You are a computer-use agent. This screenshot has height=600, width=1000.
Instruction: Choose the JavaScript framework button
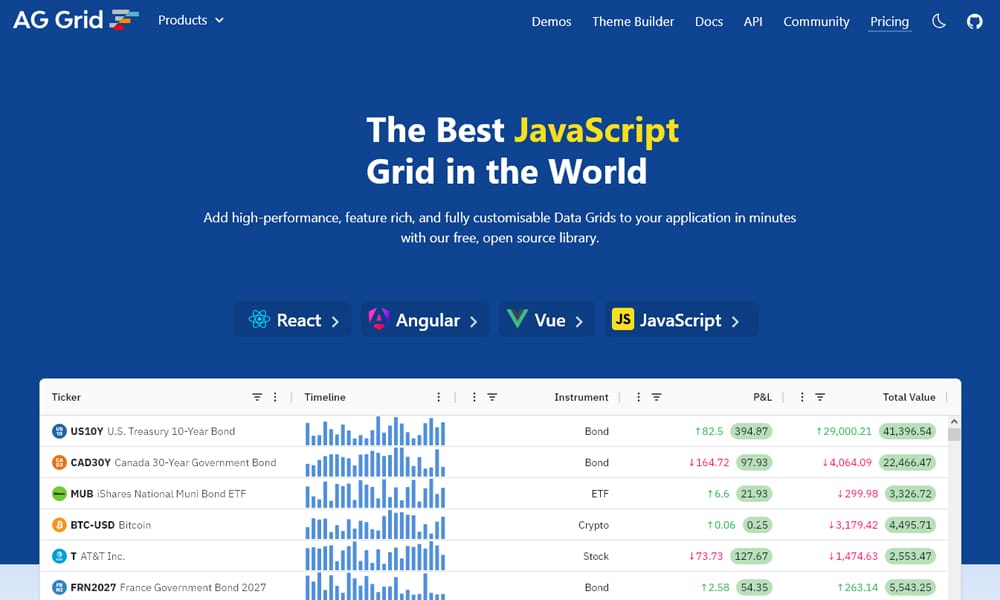681,319
